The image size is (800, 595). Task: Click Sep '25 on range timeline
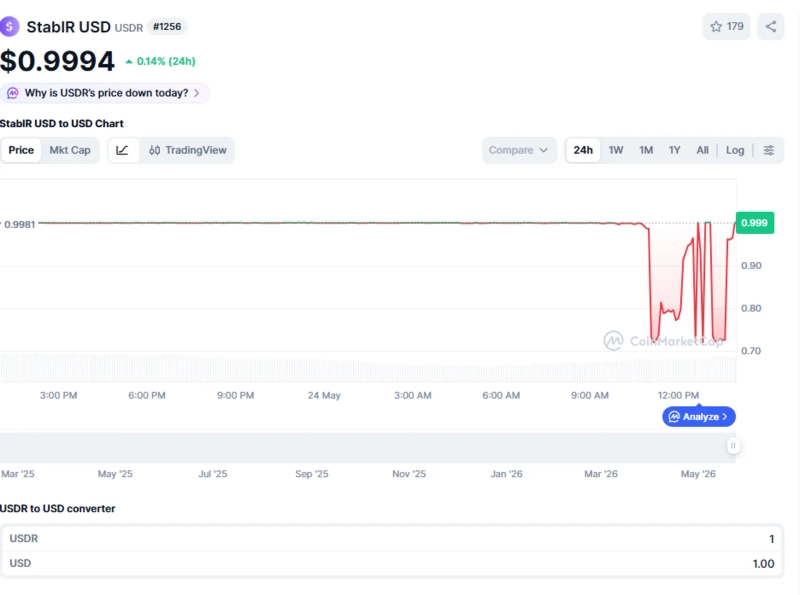tap(312, 474)
